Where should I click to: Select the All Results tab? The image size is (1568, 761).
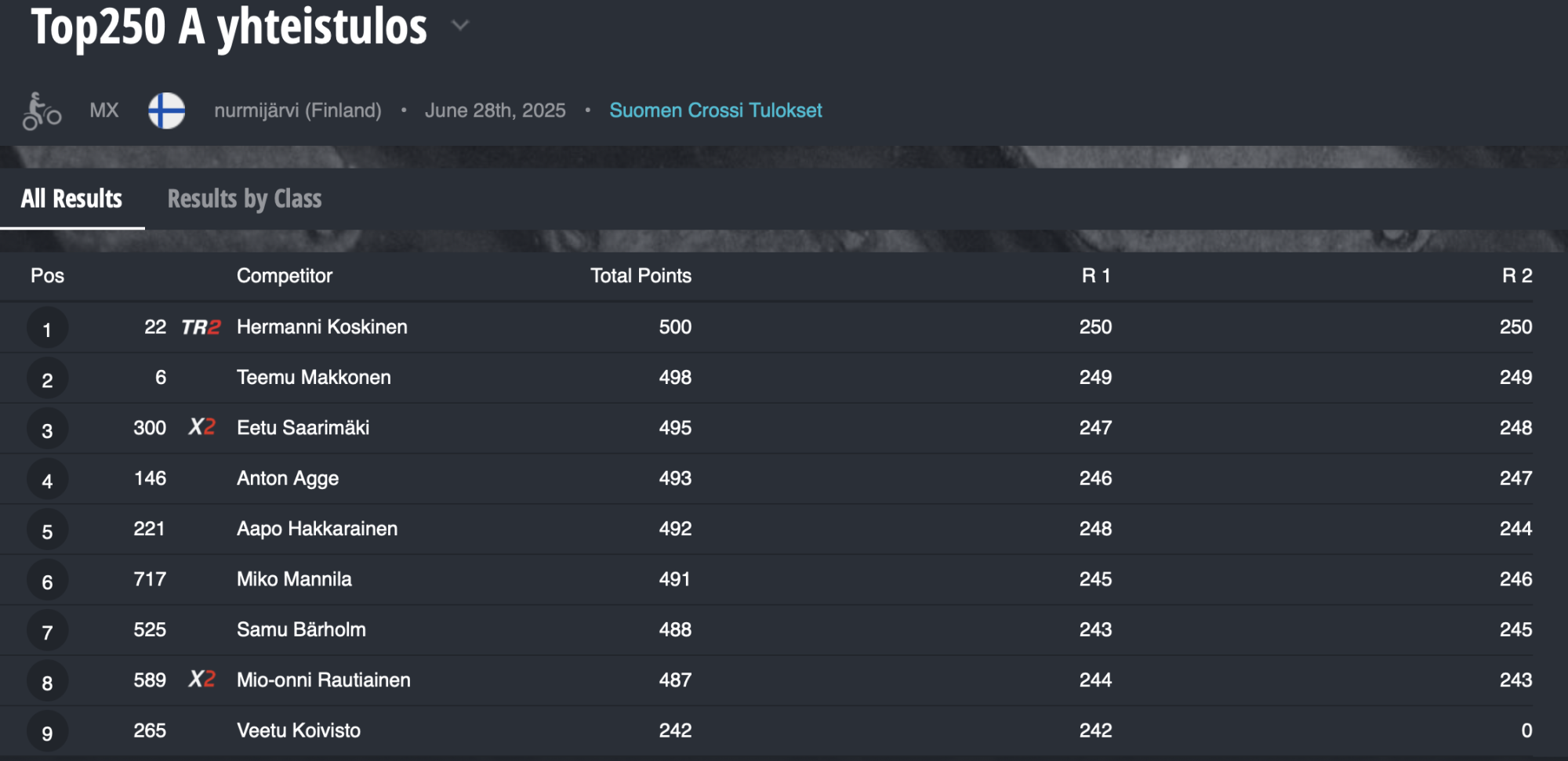(71, 199)
